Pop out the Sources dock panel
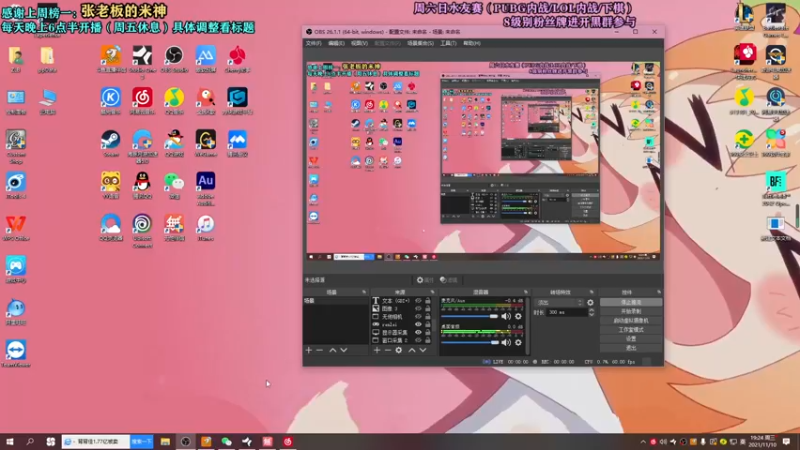 pos(432,292)
